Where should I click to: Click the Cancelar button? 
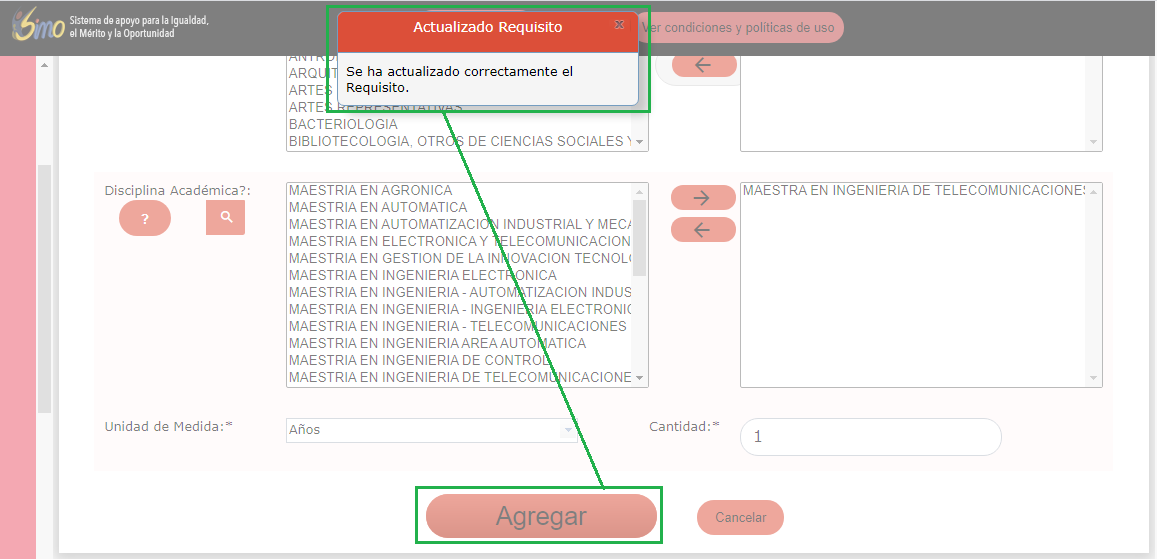[740, 517]
